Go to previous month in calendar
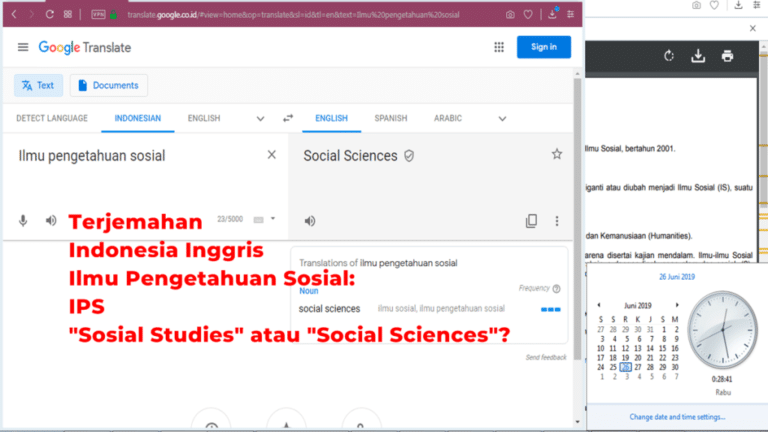Image resolution: width=768 pixels, height=432 pixels. [x=599, y=305]
